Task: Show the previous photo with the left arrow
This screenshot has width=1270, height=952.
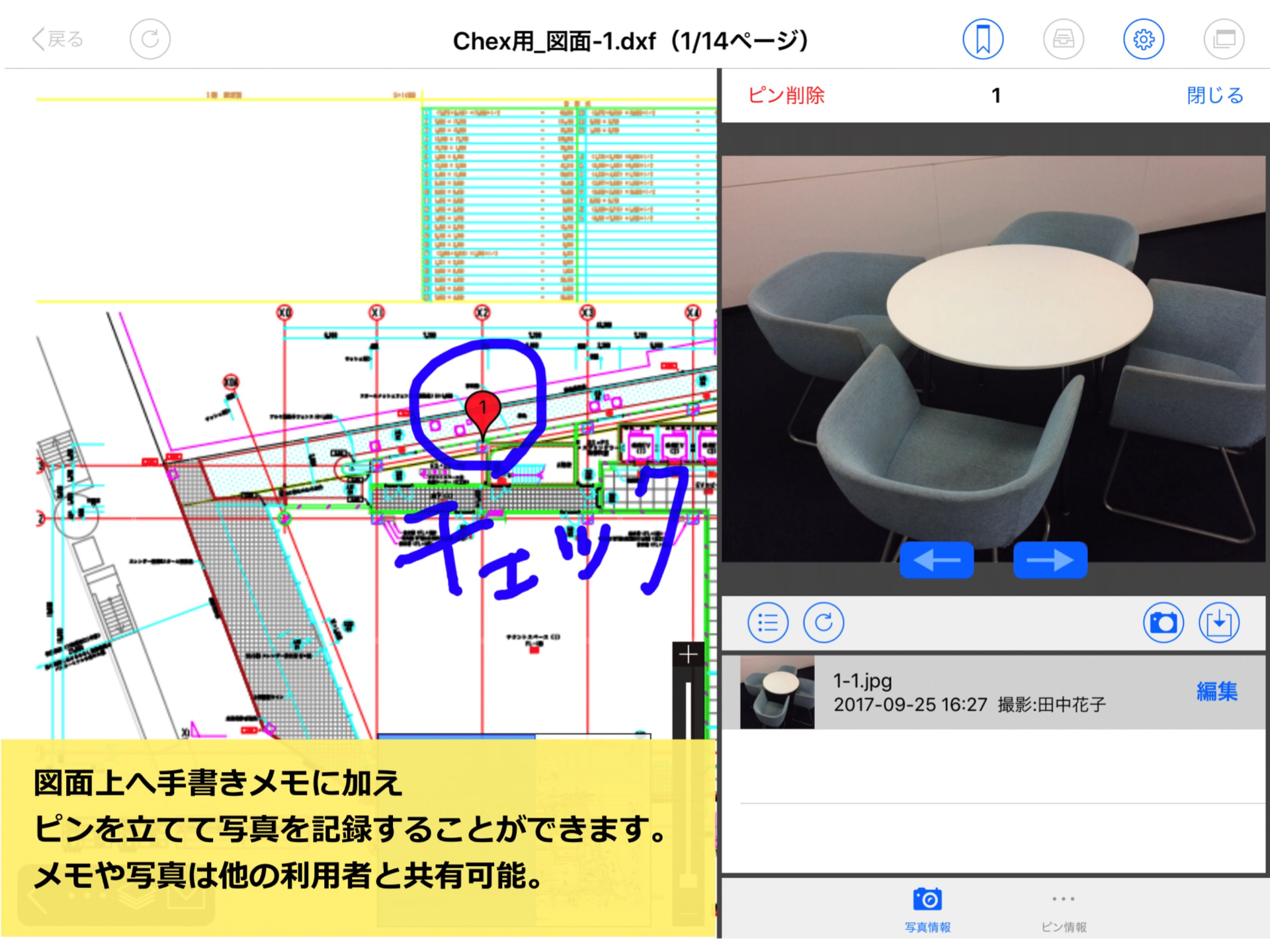Action: [937, 559]
